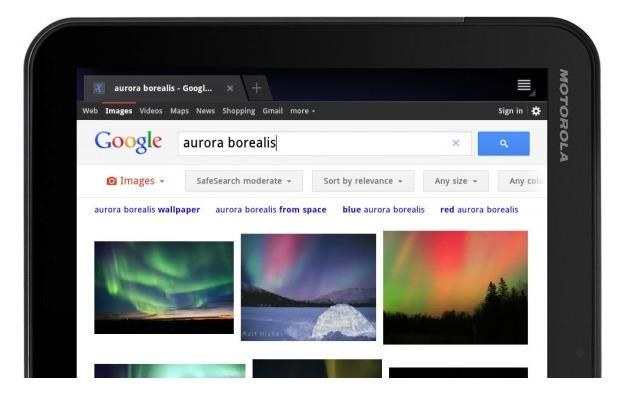625x415 pixels.
Task: Select aurora borealis wallpaper suggestion
Action: click(147, 210)
